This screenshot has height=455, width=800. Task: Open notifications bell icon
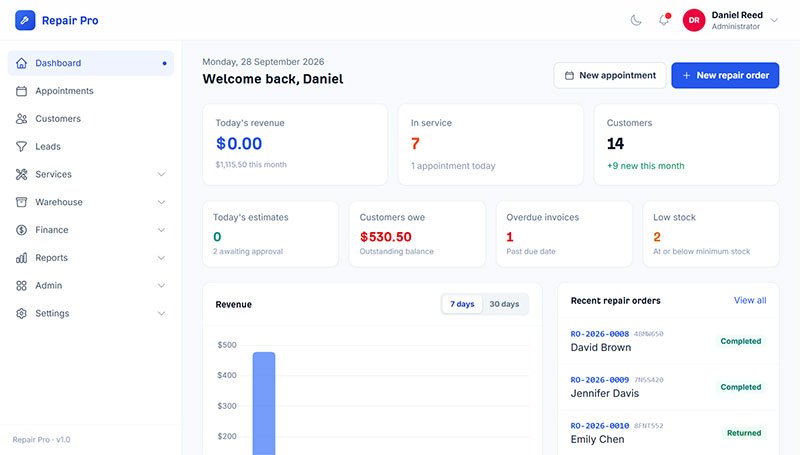pyautogui.click(x=664, y=20)
